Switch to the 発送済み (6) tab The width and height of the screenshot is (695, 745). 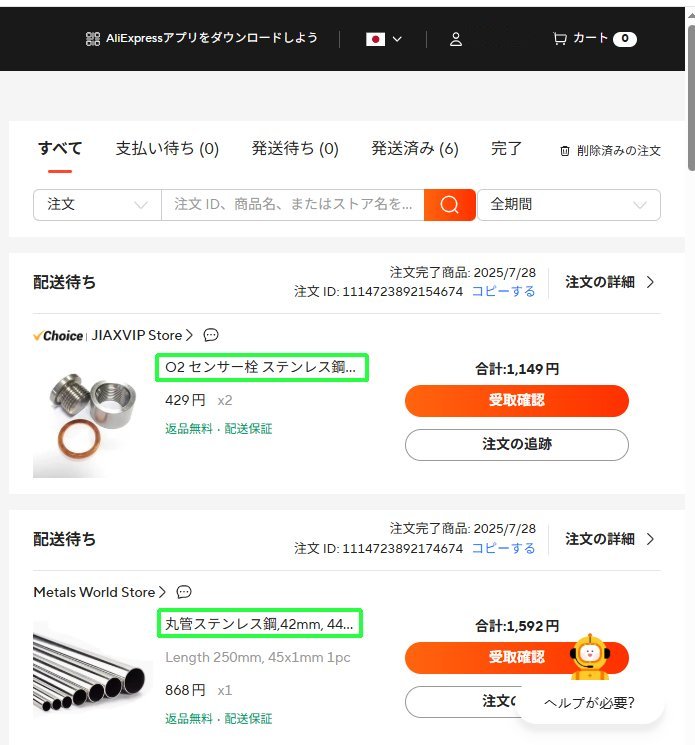tap(415, 149)
